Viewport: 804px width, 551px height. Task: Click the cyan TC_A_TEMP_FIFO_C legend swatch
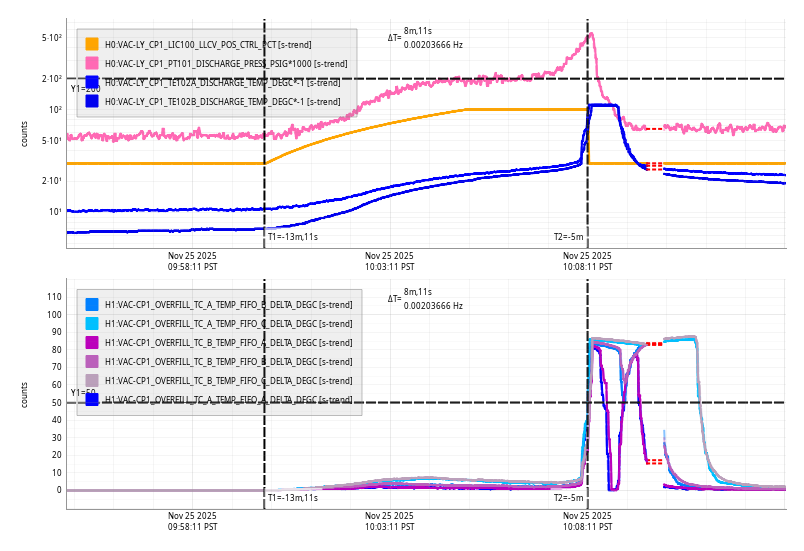92,323
